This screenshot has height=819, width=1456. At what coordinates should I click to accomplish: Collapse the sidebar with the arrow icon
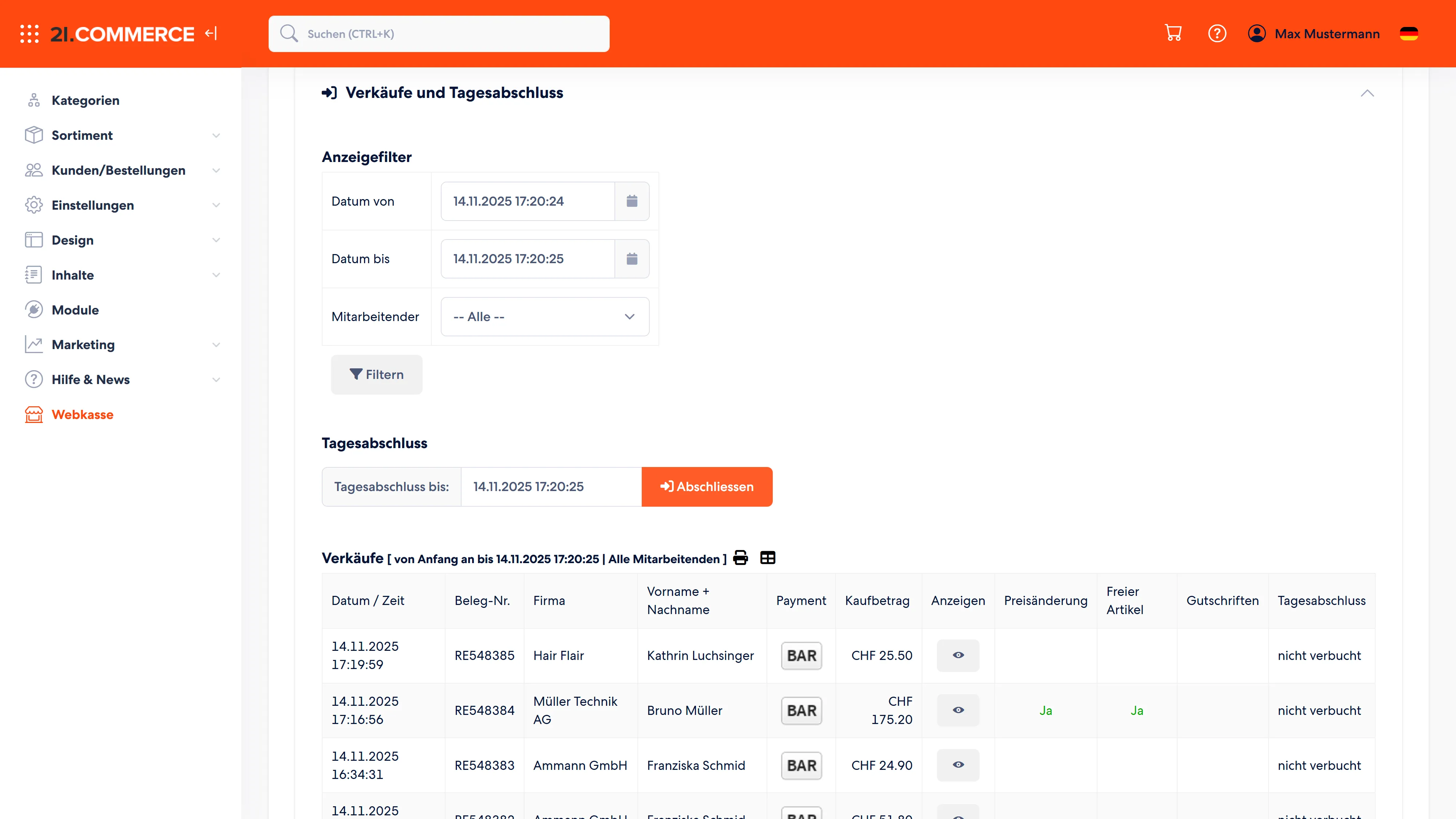[x=211, y=33]
